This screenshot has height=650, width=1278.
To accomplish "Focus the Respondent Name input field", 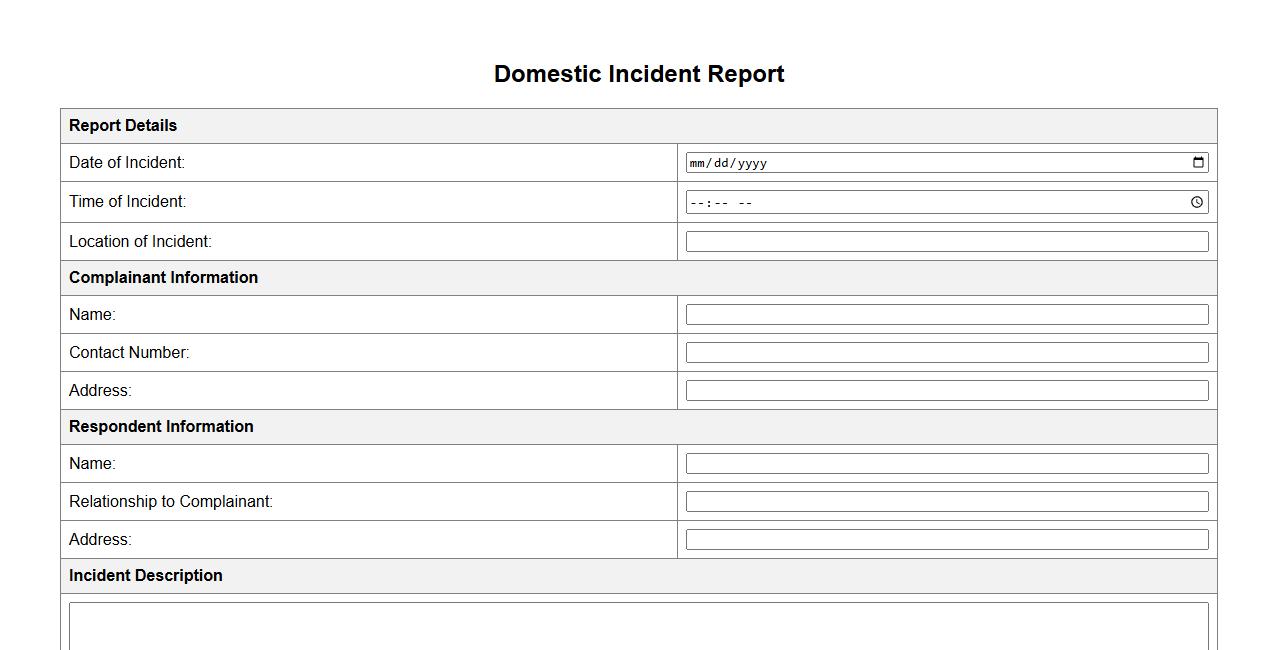I will coord(946,464).
